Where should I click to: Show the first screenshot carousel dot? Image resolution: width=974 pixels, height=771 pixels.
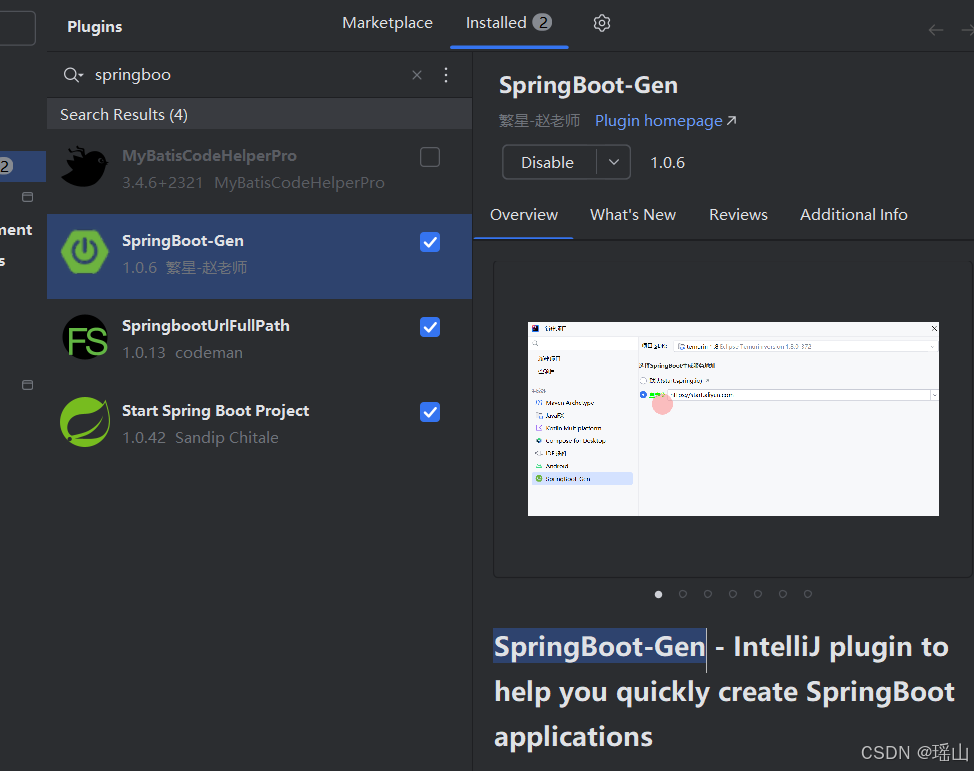point(658,595)
